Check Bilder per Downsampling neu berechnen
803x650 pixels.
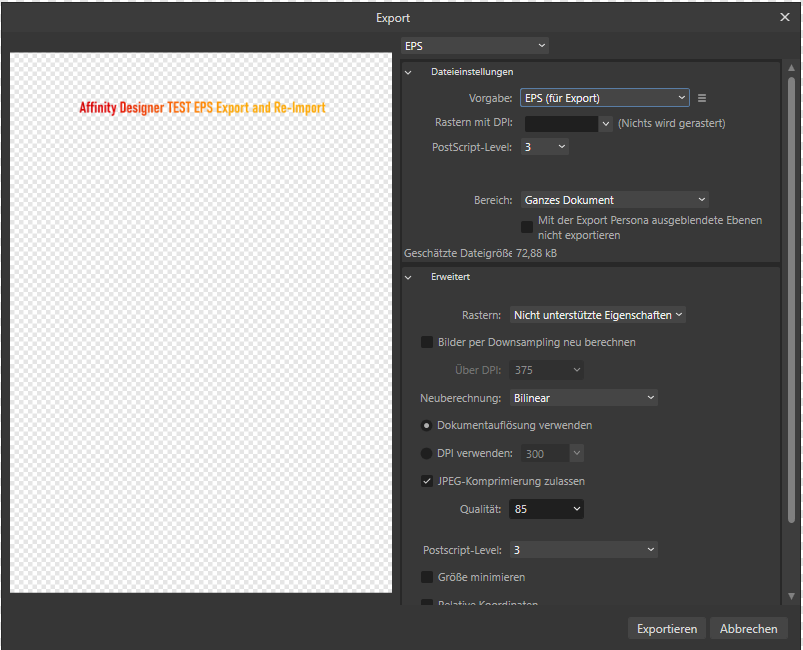click(x=427, y=342)
